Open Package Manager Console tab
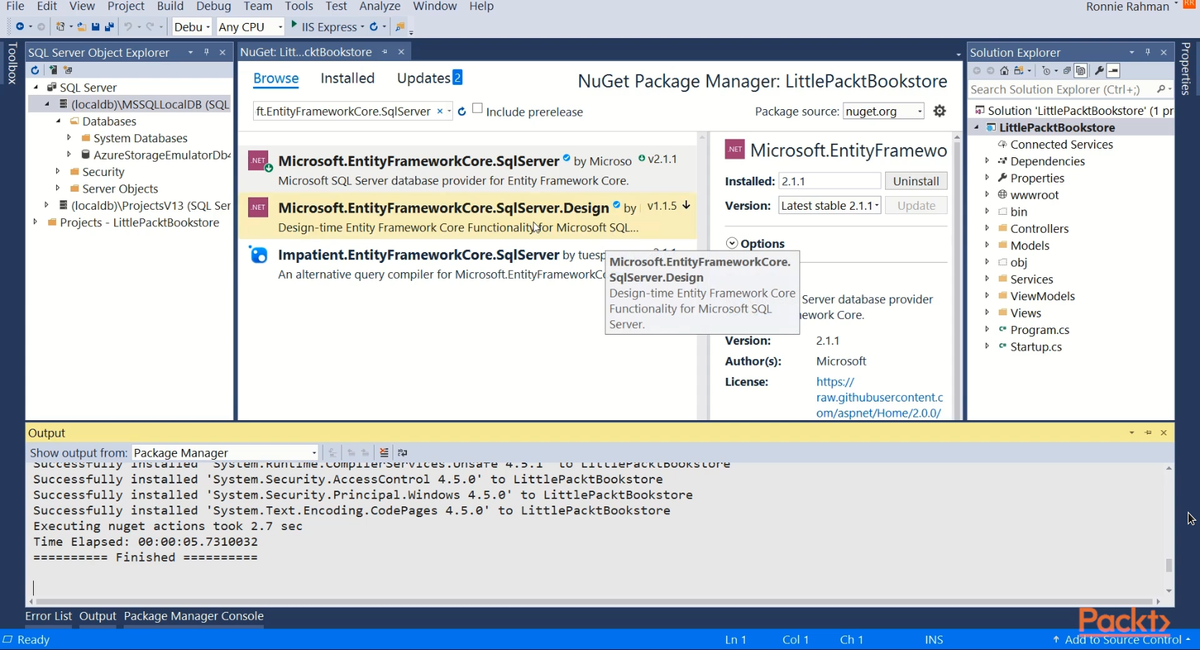The image size is (1200, 650). [x=193, y=616]
